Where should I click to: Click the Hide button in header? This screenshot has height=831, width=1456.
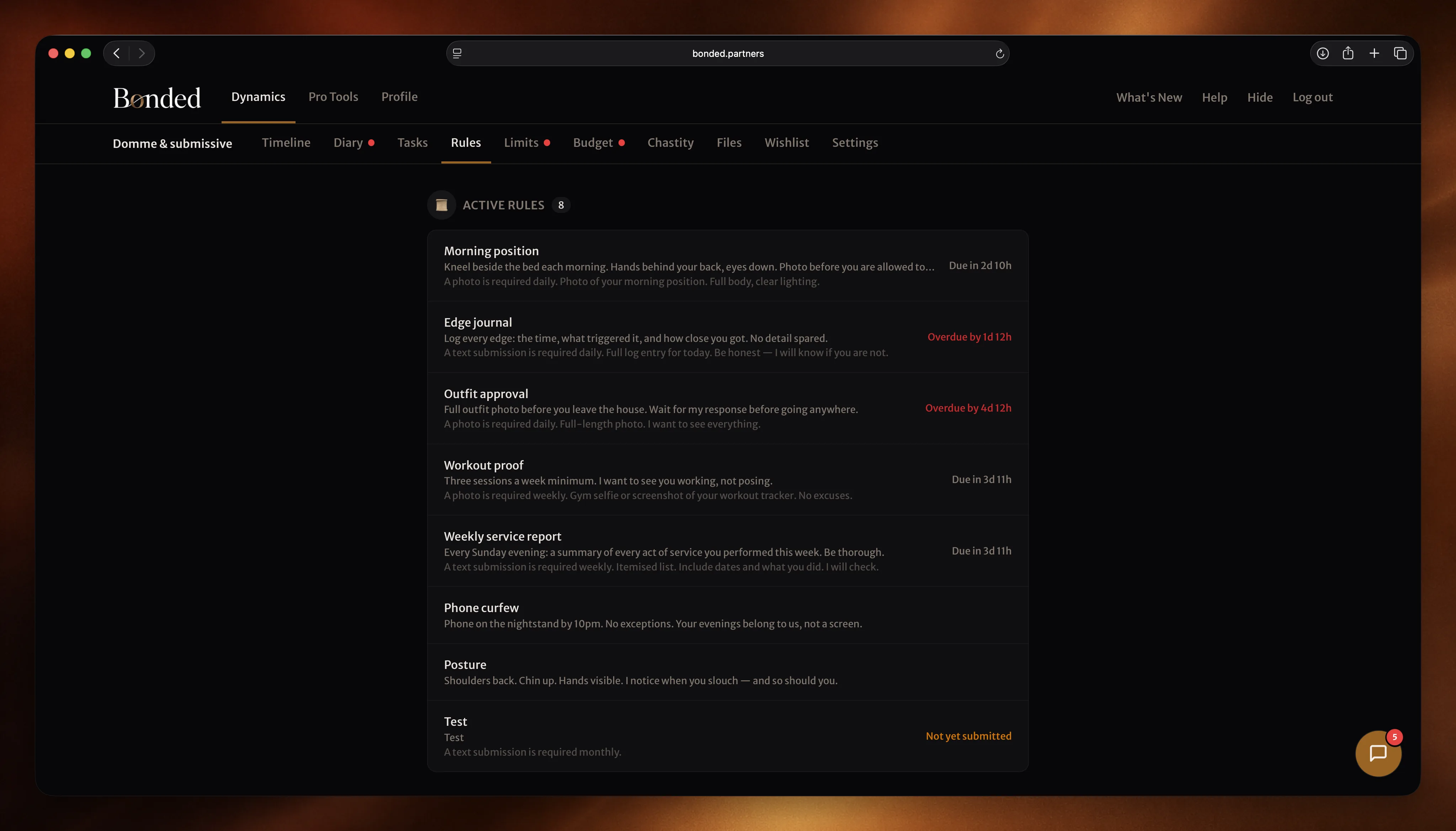[1260, 98]
